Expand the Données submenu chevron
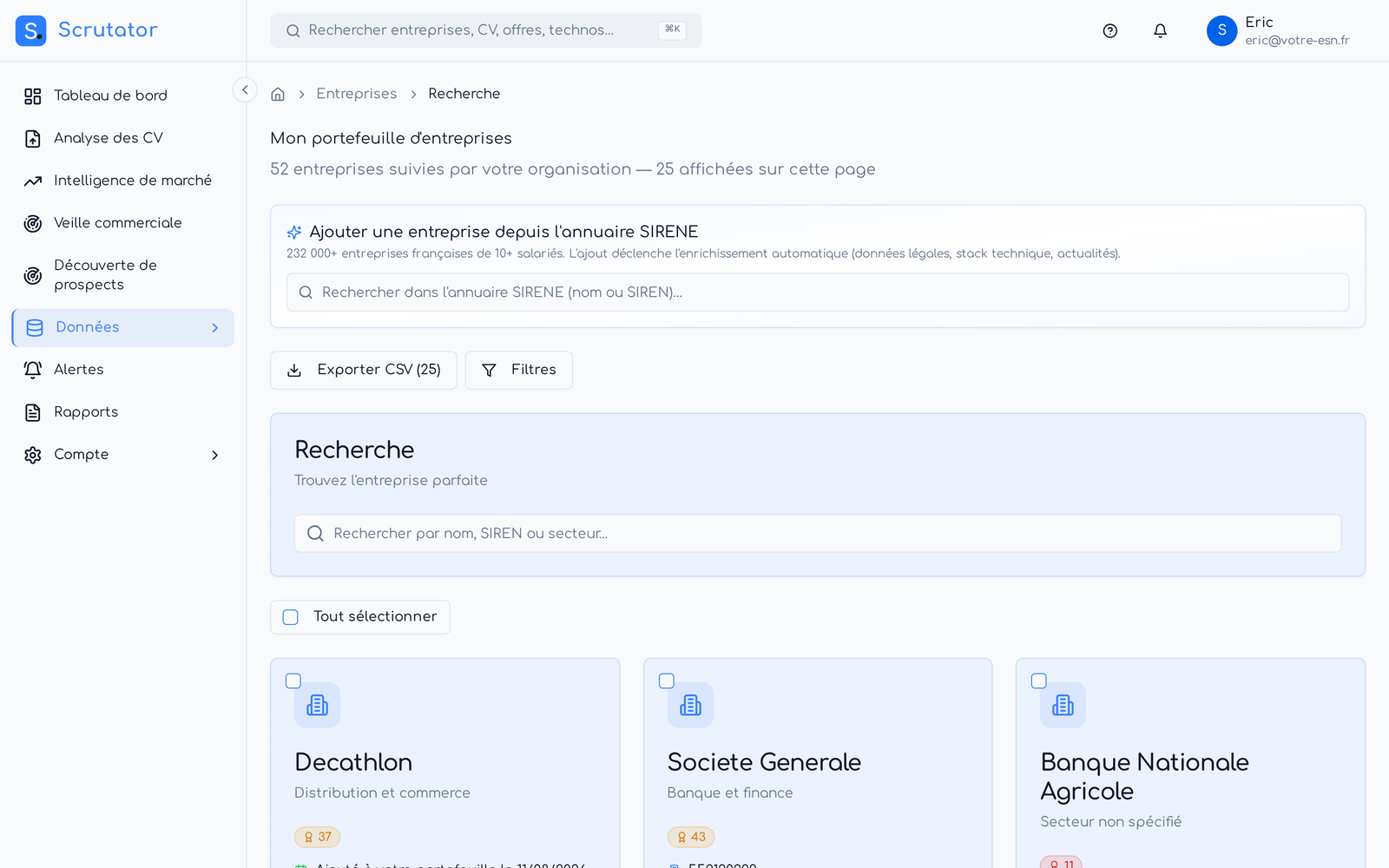Image resolution: width=1389 pixels, height=868 pixels. click(215, 328)
